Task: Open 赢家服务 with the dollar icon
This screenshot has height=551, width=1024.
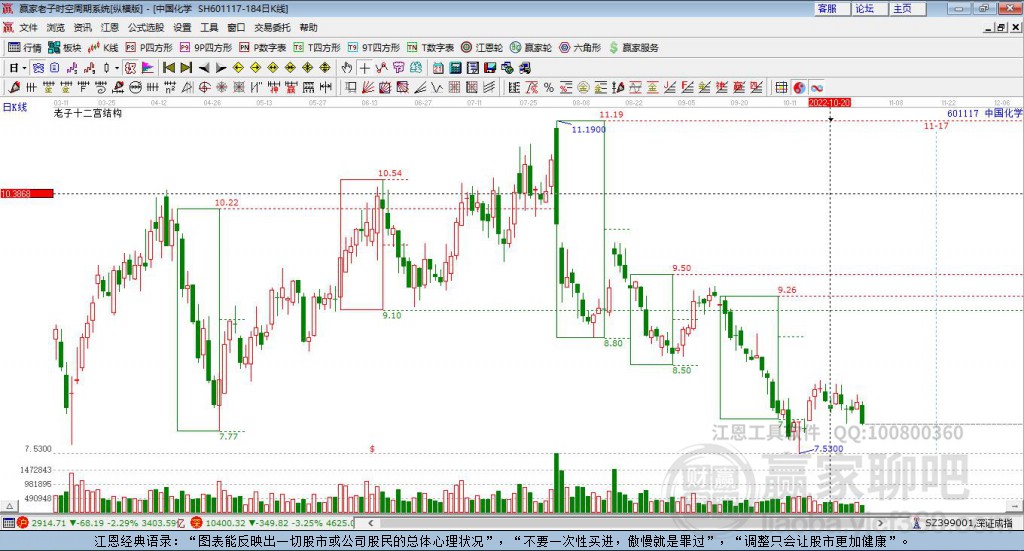Action: (x=633, y=48)
